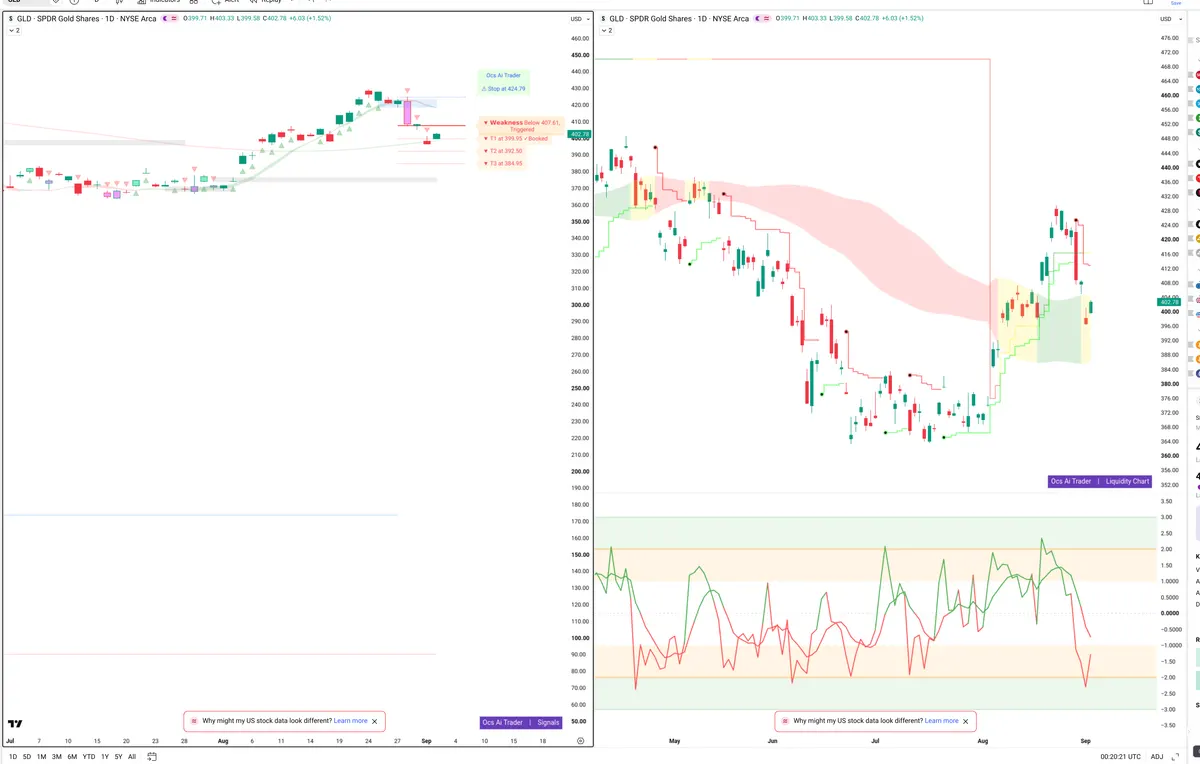This screenshot has width=1200, height=764.
Task: Click Ocs Ai Trader badge beside Signals
Action: [x=502, y=722]
